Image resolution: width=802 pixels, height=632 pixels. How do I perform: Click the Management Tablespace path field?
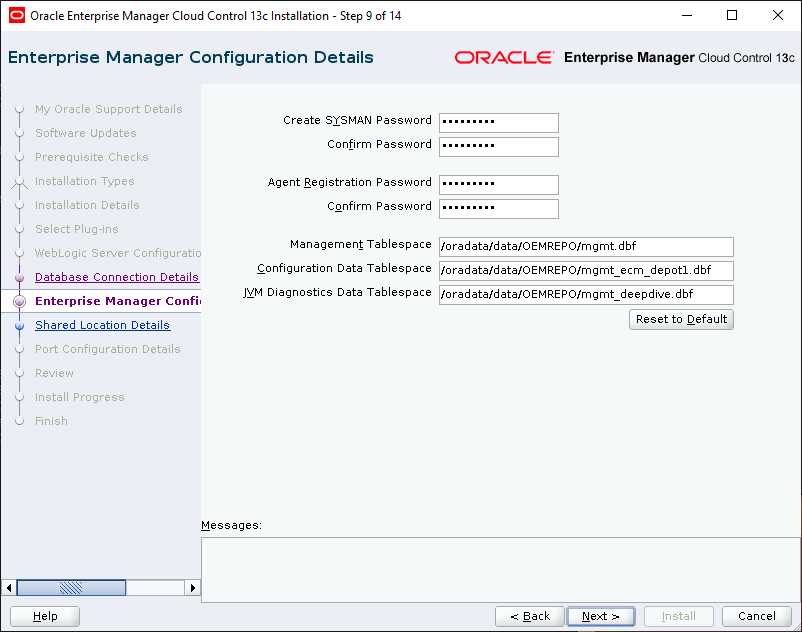(x=586, y=246)
